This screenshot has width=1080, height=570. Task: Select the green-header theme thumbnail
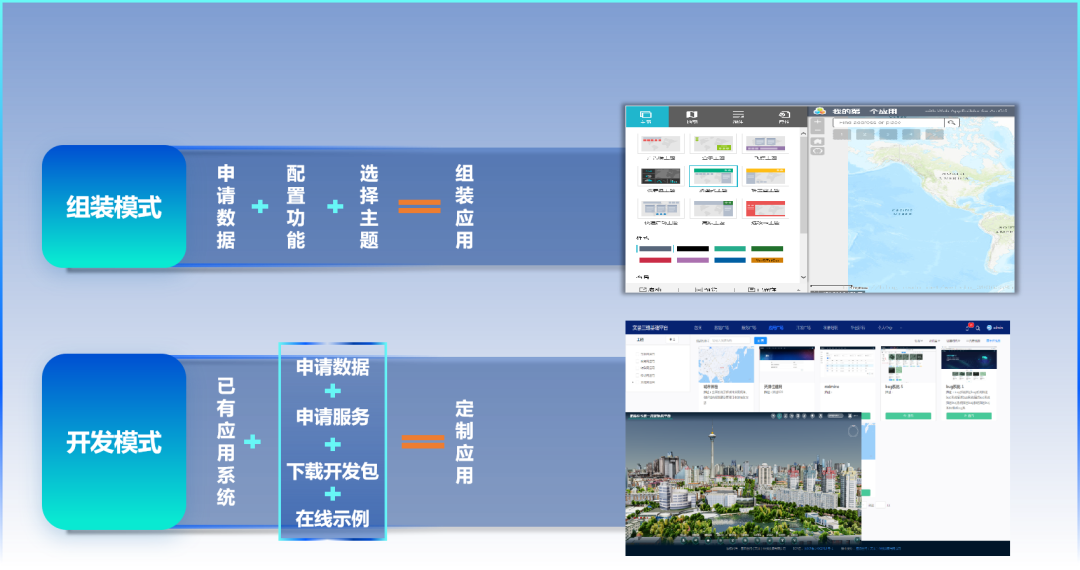pos(712,176)
